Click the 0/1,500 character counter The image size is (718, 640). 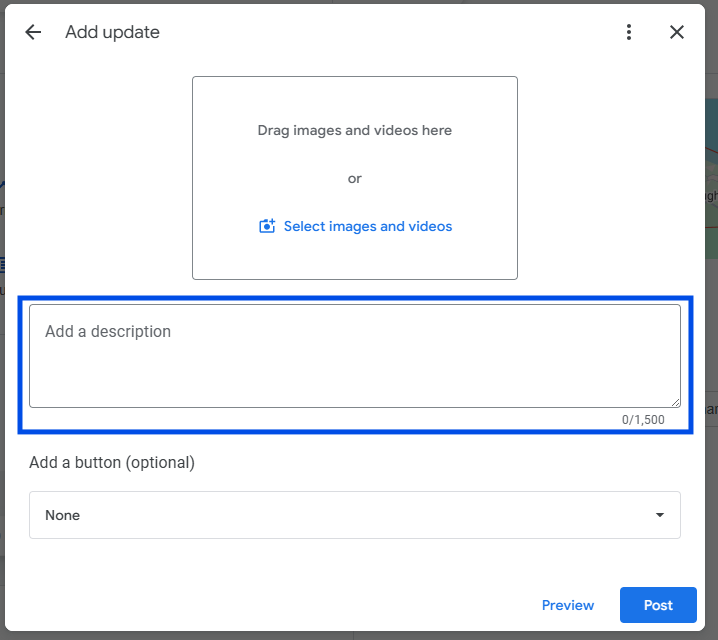point(643,420)
